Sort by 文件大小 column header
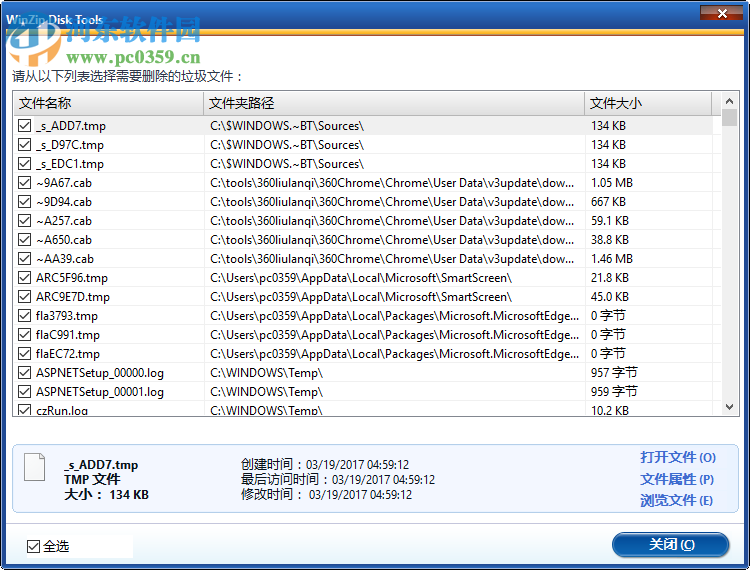Image resolution: width=750 pixels, height=570 pixels. [x=648, y=103]
